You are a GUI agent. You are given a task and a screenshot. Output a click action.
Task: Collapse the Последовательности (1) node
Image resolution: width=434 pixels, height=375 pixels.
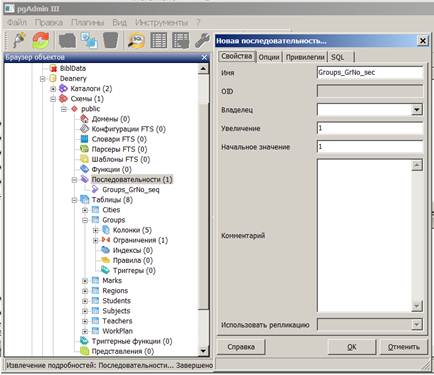tap(74, 180)
